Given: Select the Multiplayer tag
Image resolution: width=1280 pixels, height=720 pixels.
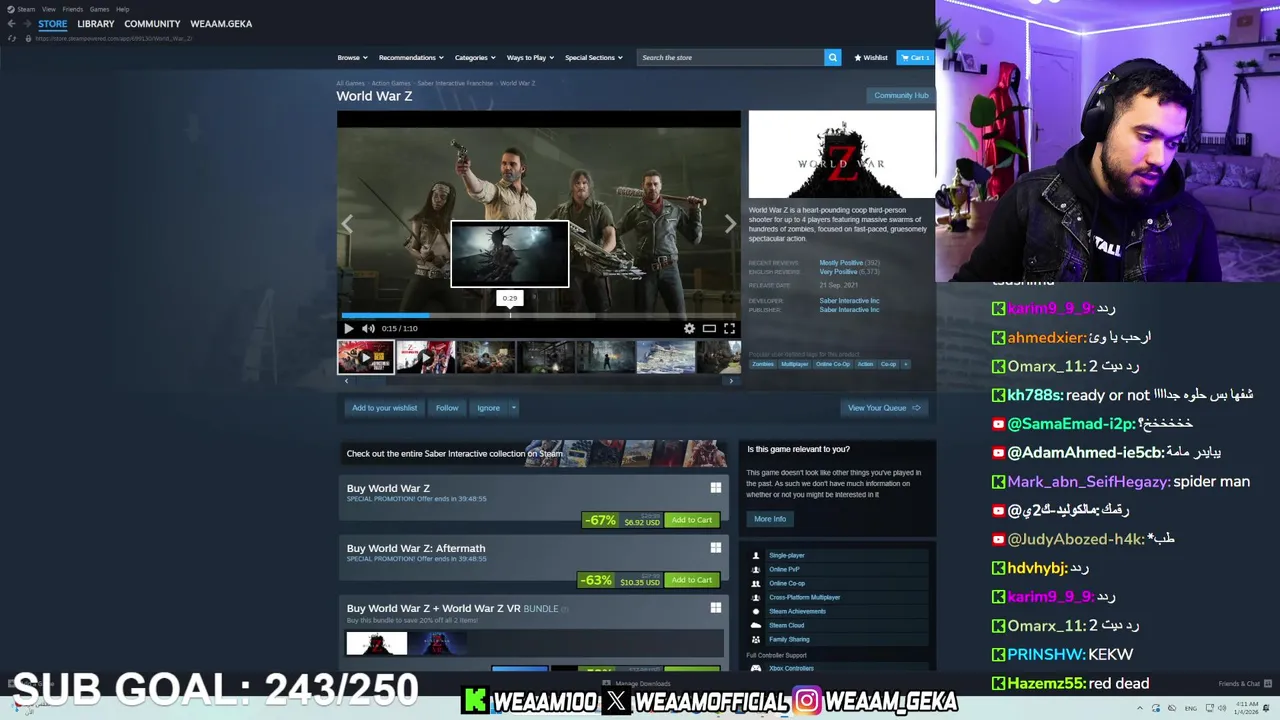Looking at the screenshot, I should click(x=795, y=364).
